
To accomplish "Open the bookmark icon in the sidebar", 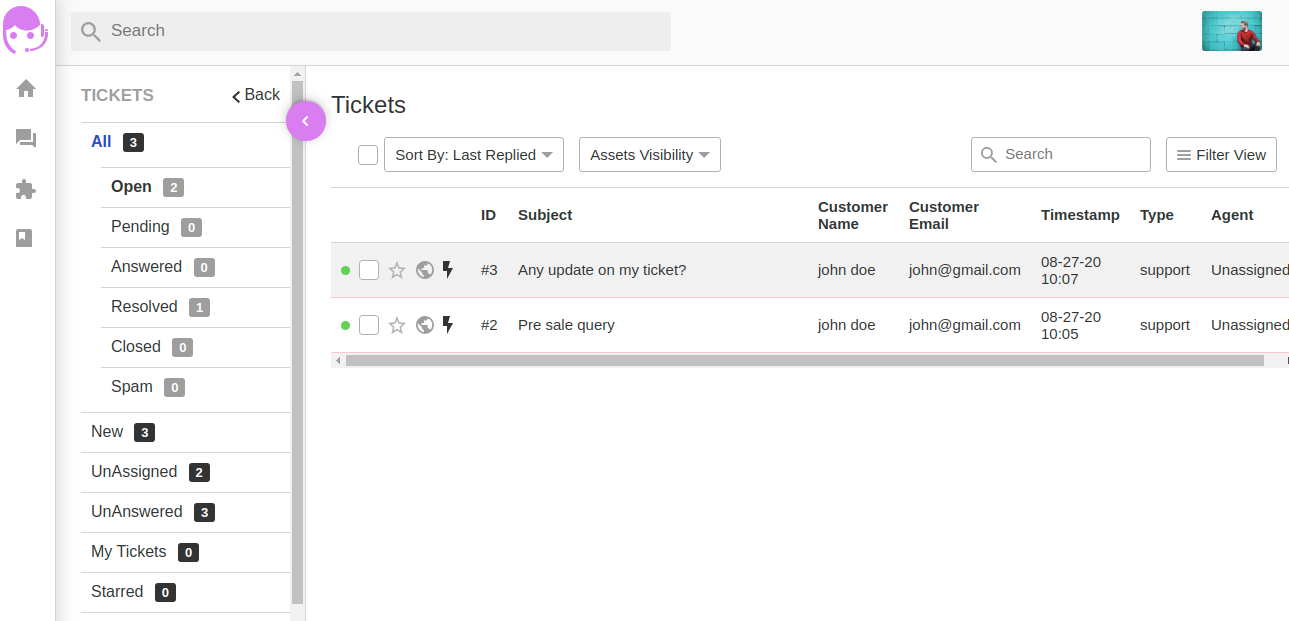I will tap(25, 238).
